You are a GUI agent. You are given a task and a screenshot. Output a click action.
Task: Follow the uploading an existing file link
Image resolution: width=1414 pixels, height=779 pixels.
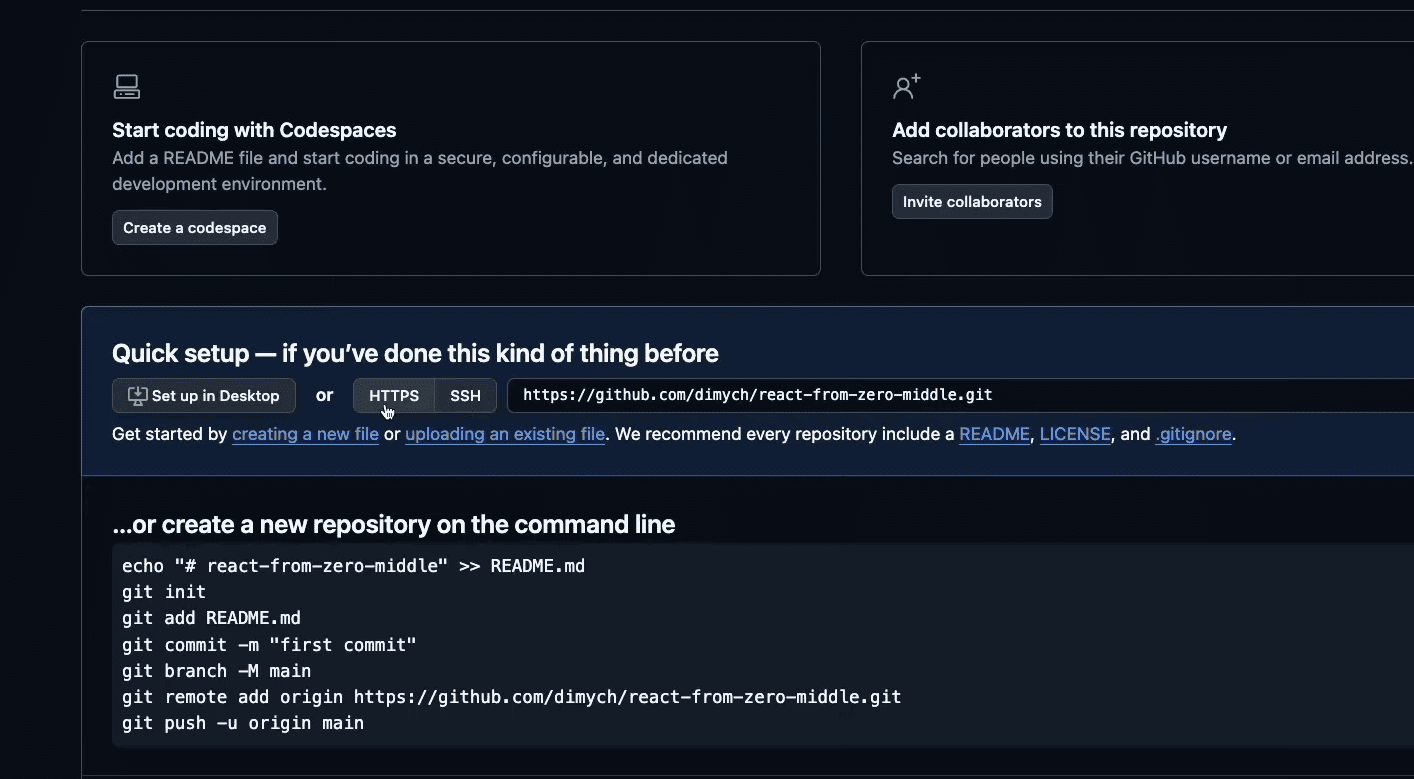tap(504, 434)
